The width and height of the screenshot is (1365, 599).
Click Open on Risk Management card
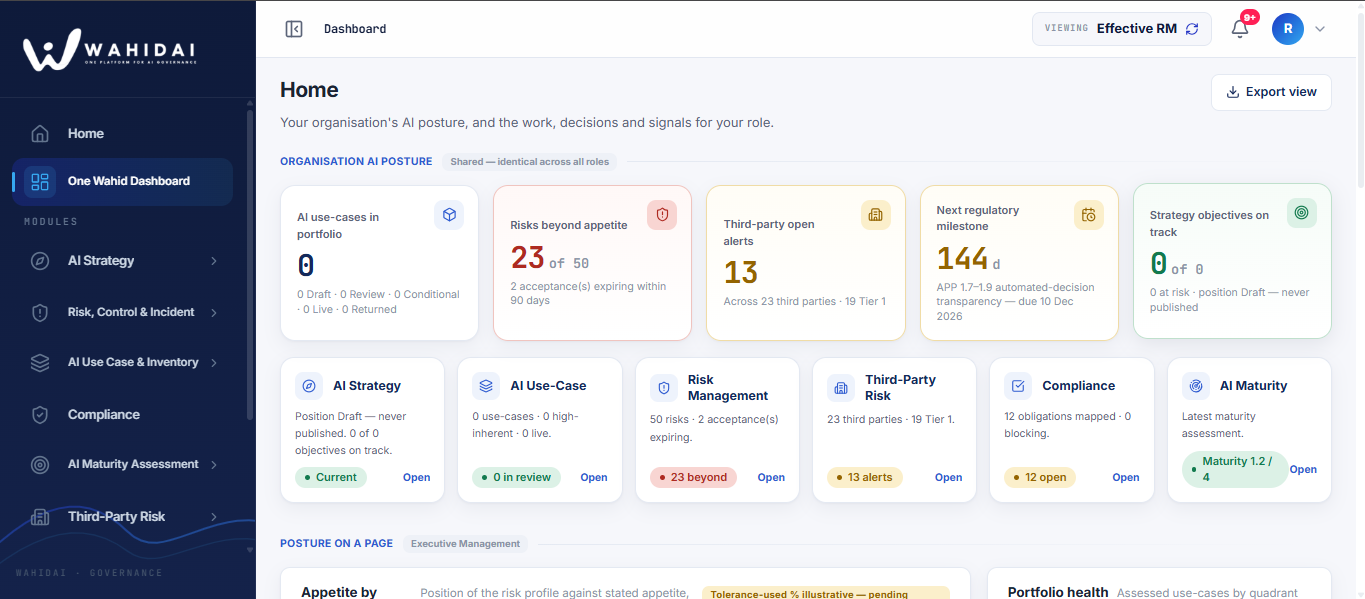[x=771, y=478]
